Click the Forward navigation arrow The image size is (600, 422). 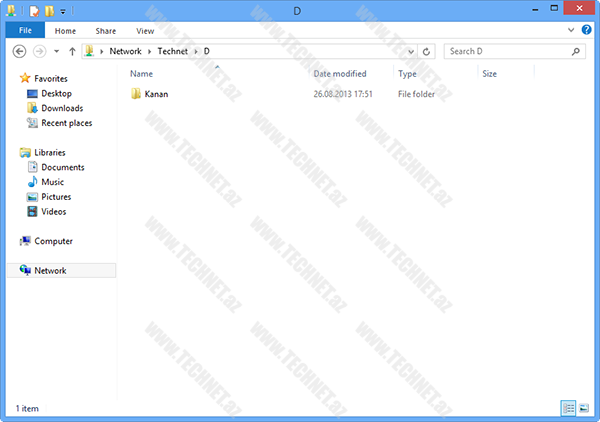39,51
